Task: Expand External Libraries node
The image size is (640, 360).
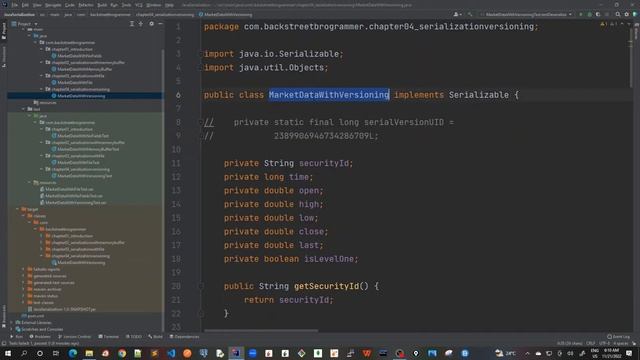Action: click(11, 322)
